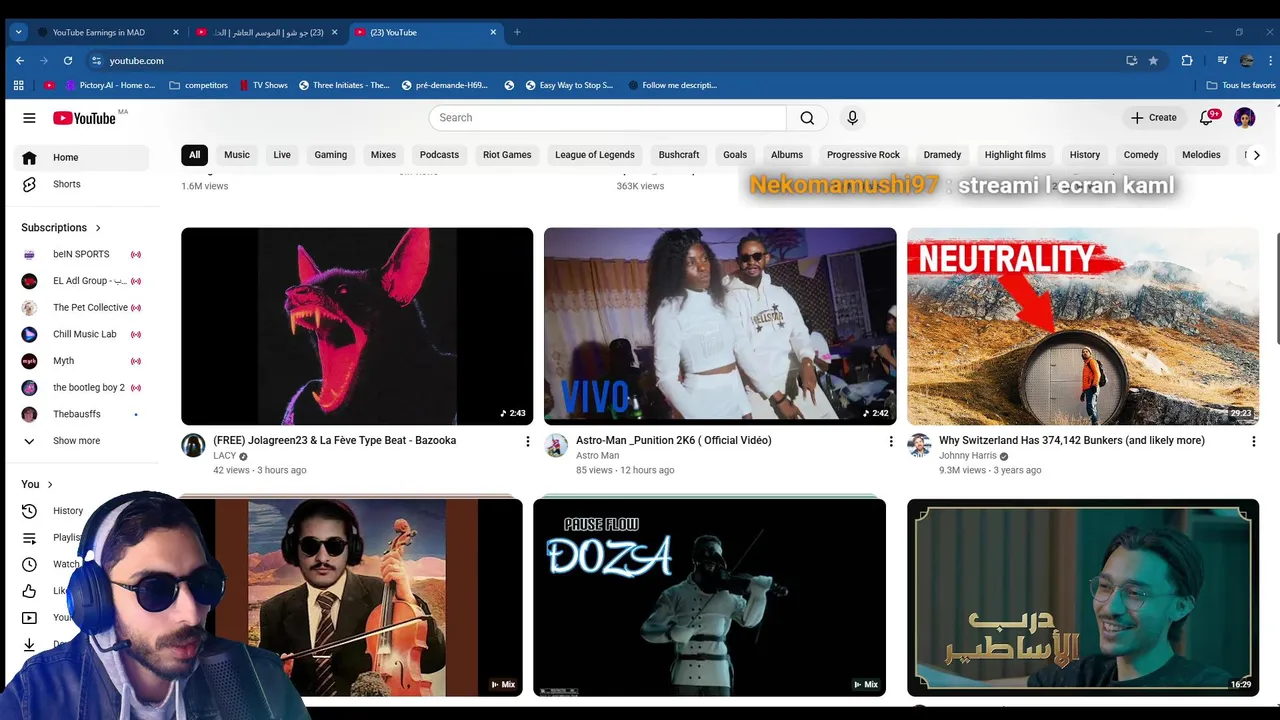Open Myth channel subscription
The width and height of the screenshot is (1280, 720).
pos(81,361)
